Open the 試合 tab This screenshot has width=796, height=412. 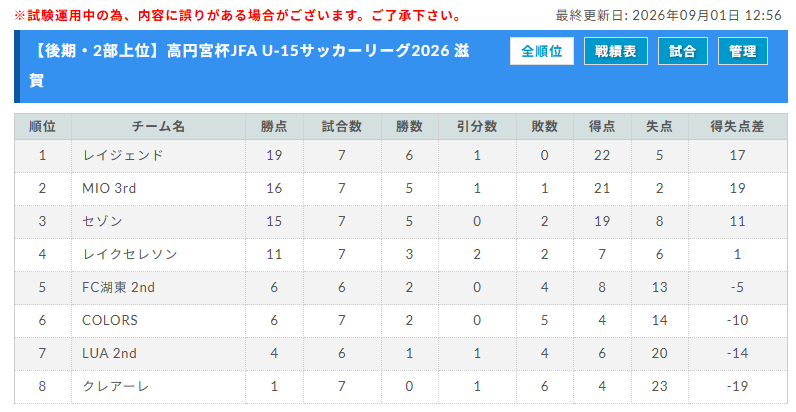(682, 51)
